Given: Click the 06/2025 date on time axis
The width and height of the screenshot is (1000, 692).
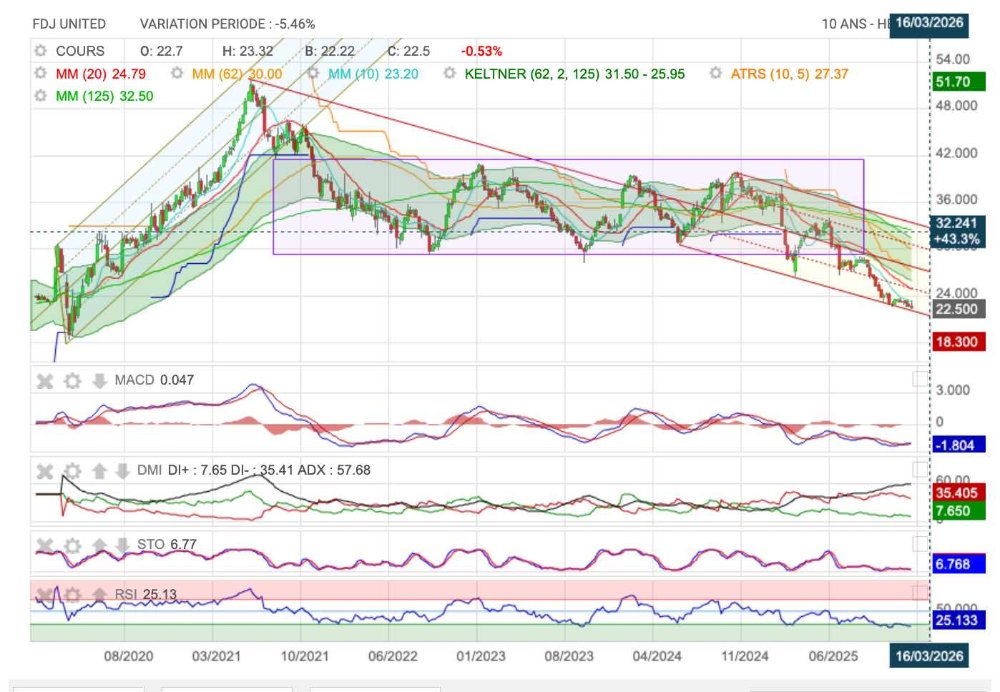Looking at the screenshot, I should [x=833, y=656].
